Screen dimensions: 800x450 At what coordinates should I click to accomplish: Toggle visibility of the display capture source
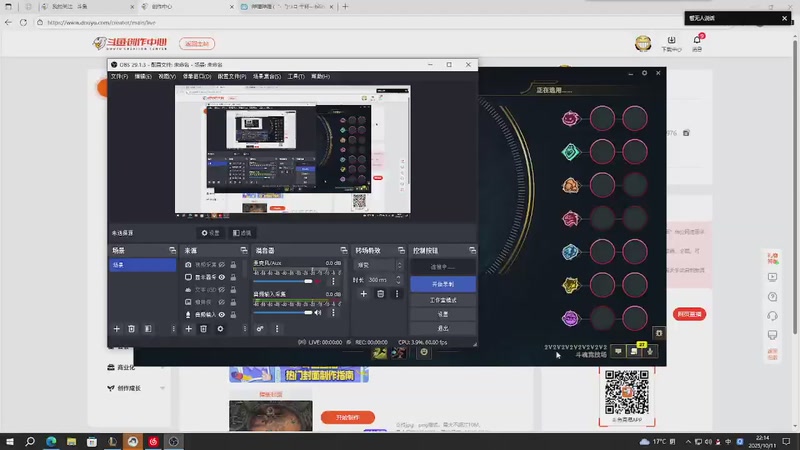pos(222,277)
